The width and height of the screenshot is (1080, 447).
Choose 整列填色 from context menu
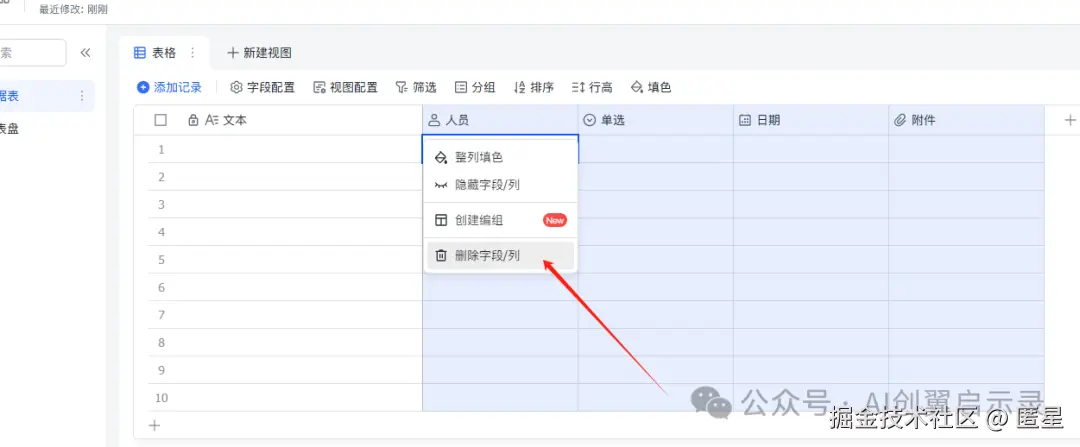[x=500, y=157]
